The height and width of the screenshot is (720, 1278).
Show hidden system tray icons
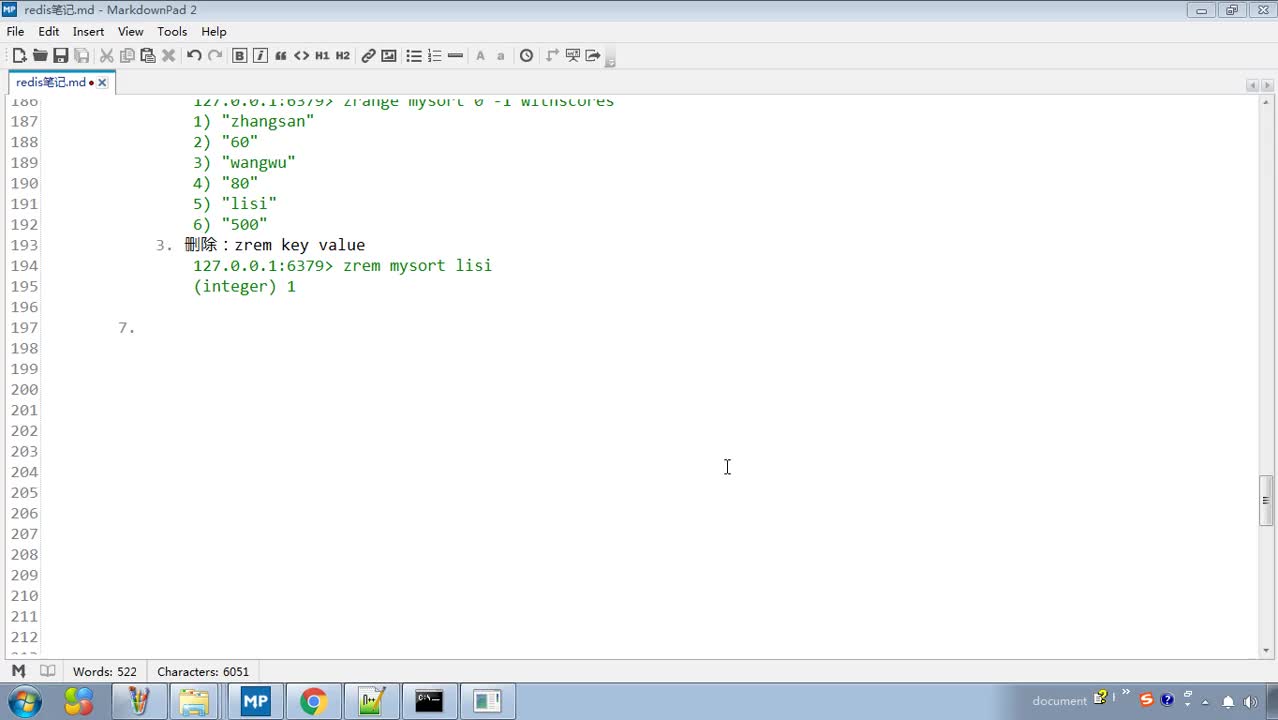coord(1207,702)
